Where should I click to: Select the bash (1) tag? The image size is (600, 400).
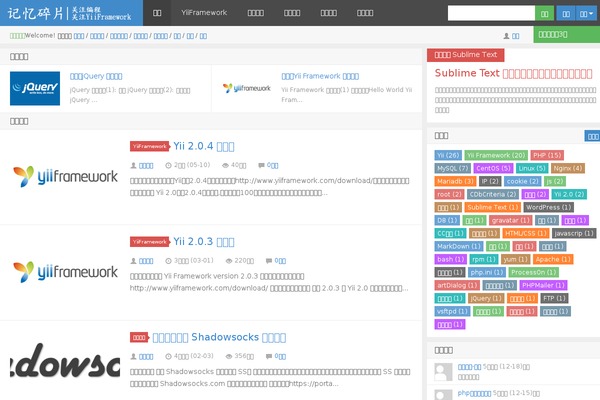pyautogui.click(x=450, y=259)
